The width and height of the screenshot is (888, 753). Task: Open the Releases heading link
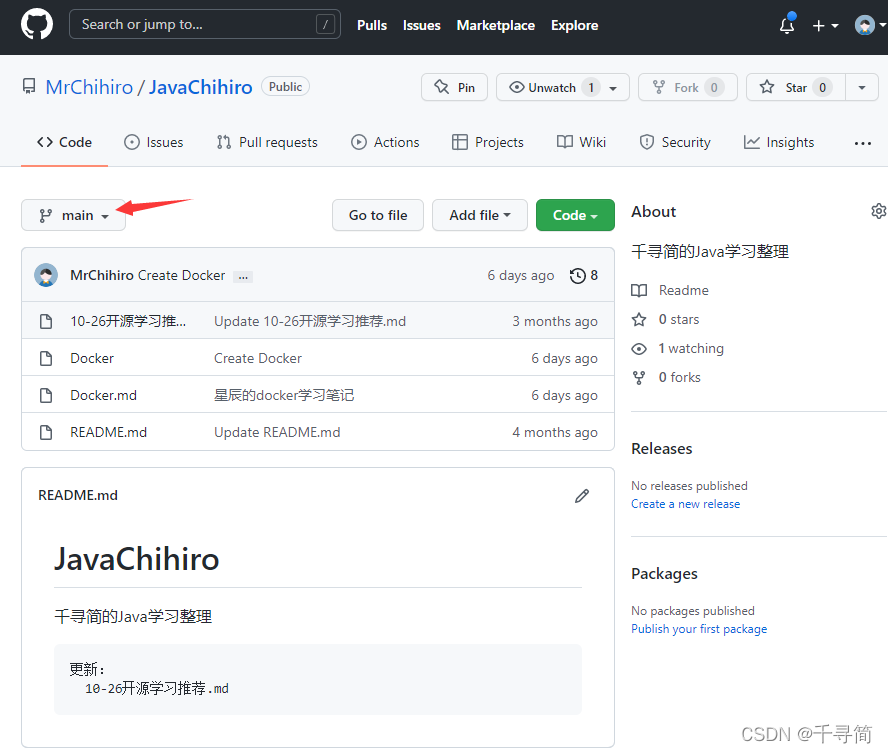(661, 449)
